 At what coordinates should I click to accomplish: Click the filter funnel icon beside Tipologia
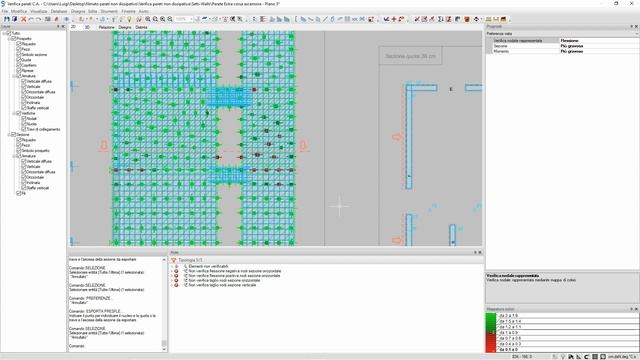[x=173, y=260]
